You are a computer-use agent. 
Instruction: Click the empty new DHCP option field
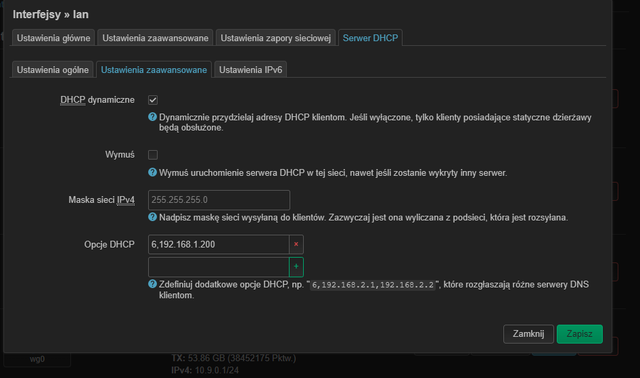point(219,267)
